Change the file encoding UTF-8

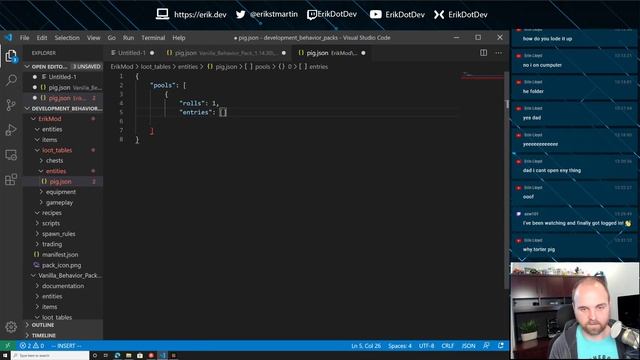coord(427,346)
